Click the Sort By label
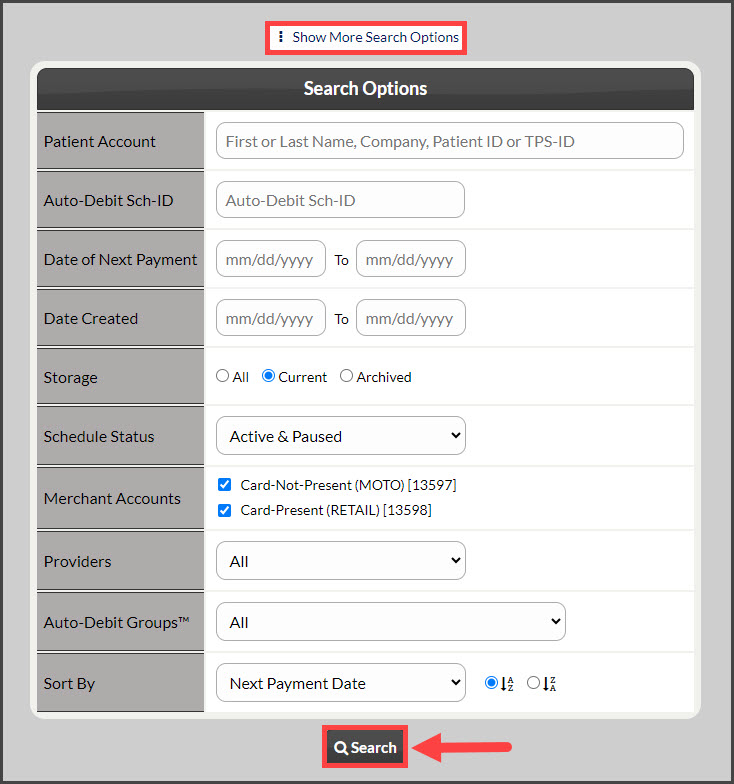This screenshot has height=784, width=734. [x=70, y=684]
